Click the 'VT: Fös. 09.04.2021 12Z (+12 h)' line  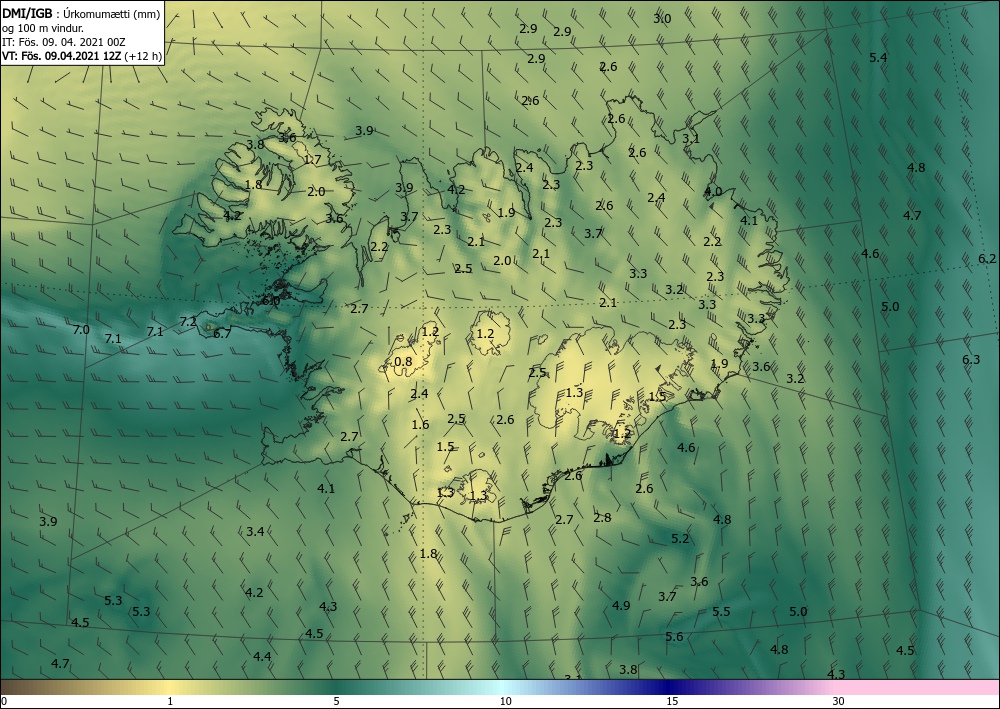pyautogui.click(x=82, y=56)
